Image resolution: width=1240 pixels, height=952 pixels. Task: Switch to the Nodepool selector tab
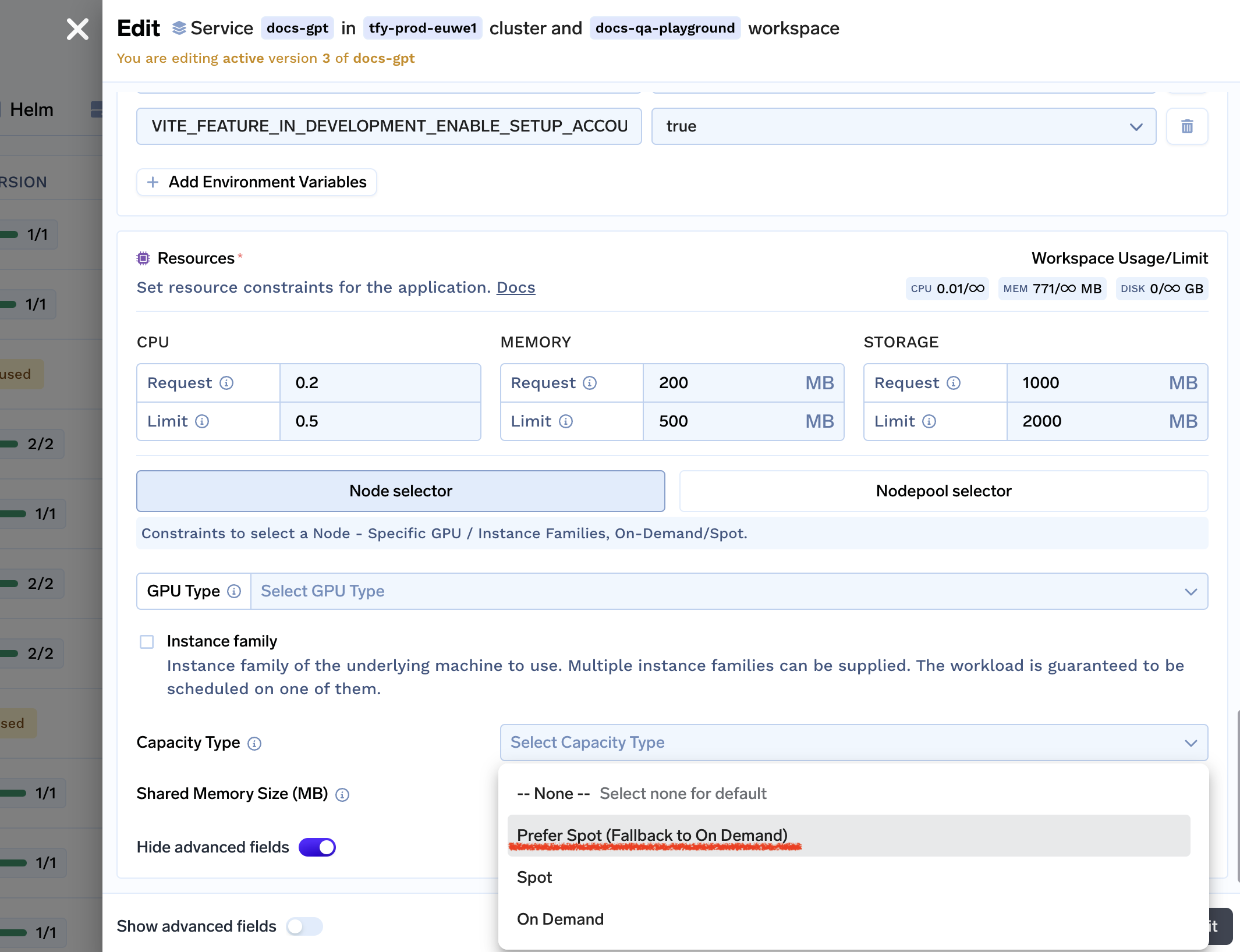[x=943, y=491]
